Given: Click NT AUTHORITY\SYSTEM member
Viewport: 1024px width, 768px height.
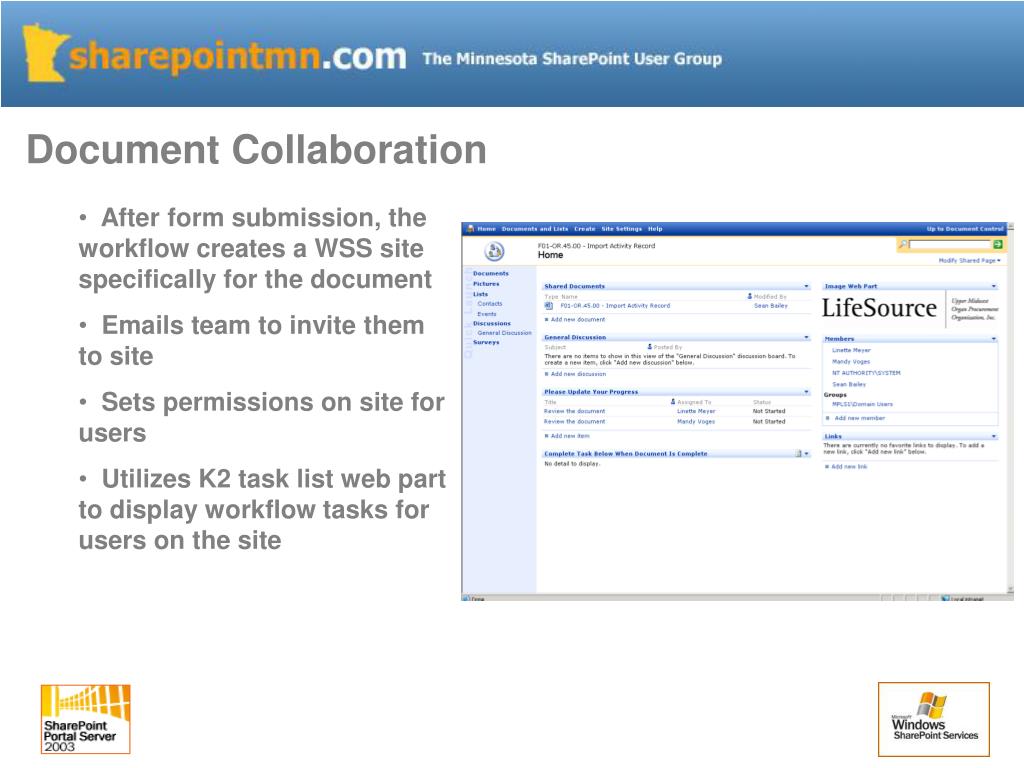Looking at the screenshot, I should (866, 373).
